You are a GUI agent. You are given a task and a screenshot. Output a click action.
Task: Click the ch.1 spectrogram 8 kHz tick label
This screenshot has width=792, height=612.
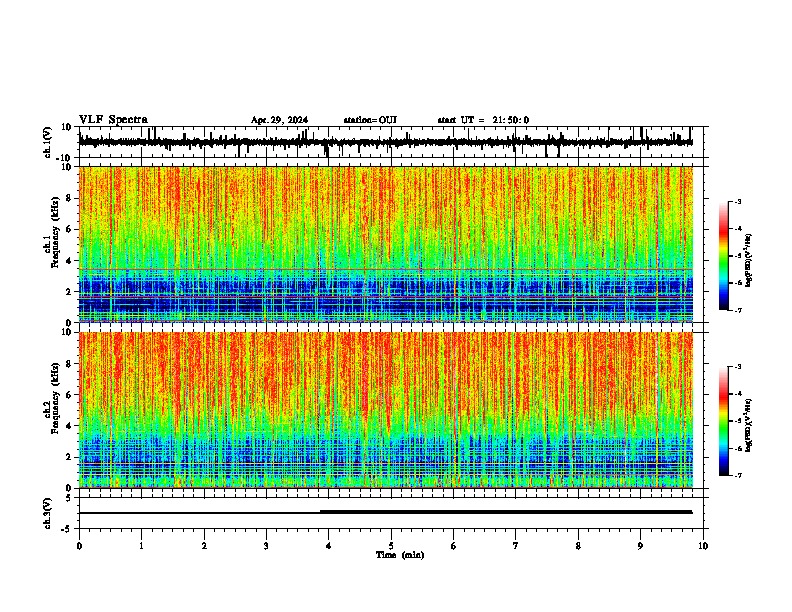pyautogui.click(x=69, y=198)
